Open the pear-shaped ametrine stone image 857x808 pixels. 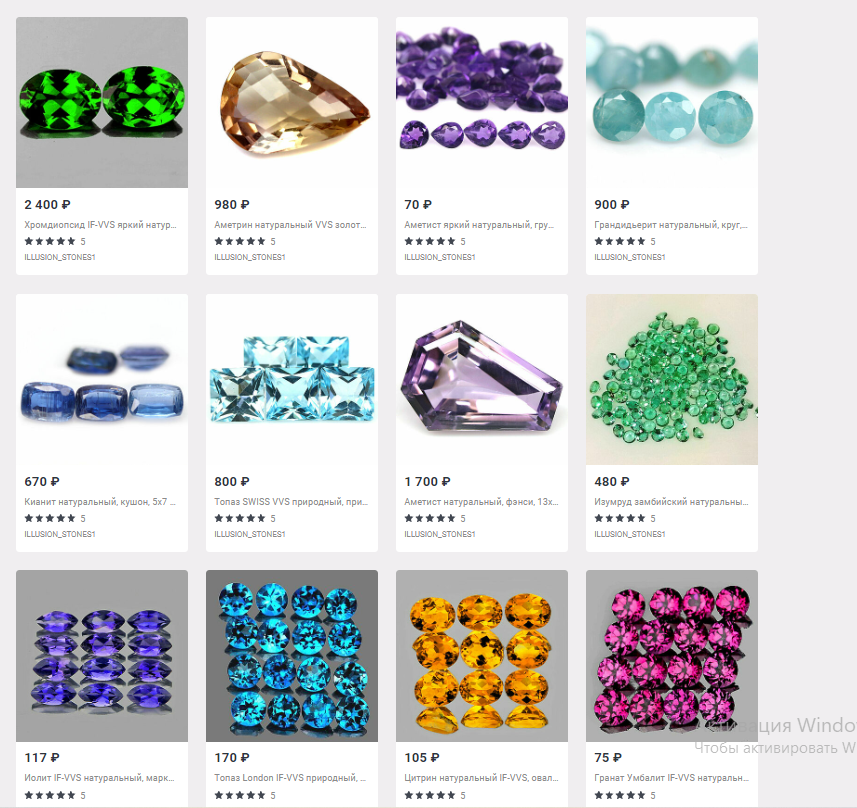(292, 102)
